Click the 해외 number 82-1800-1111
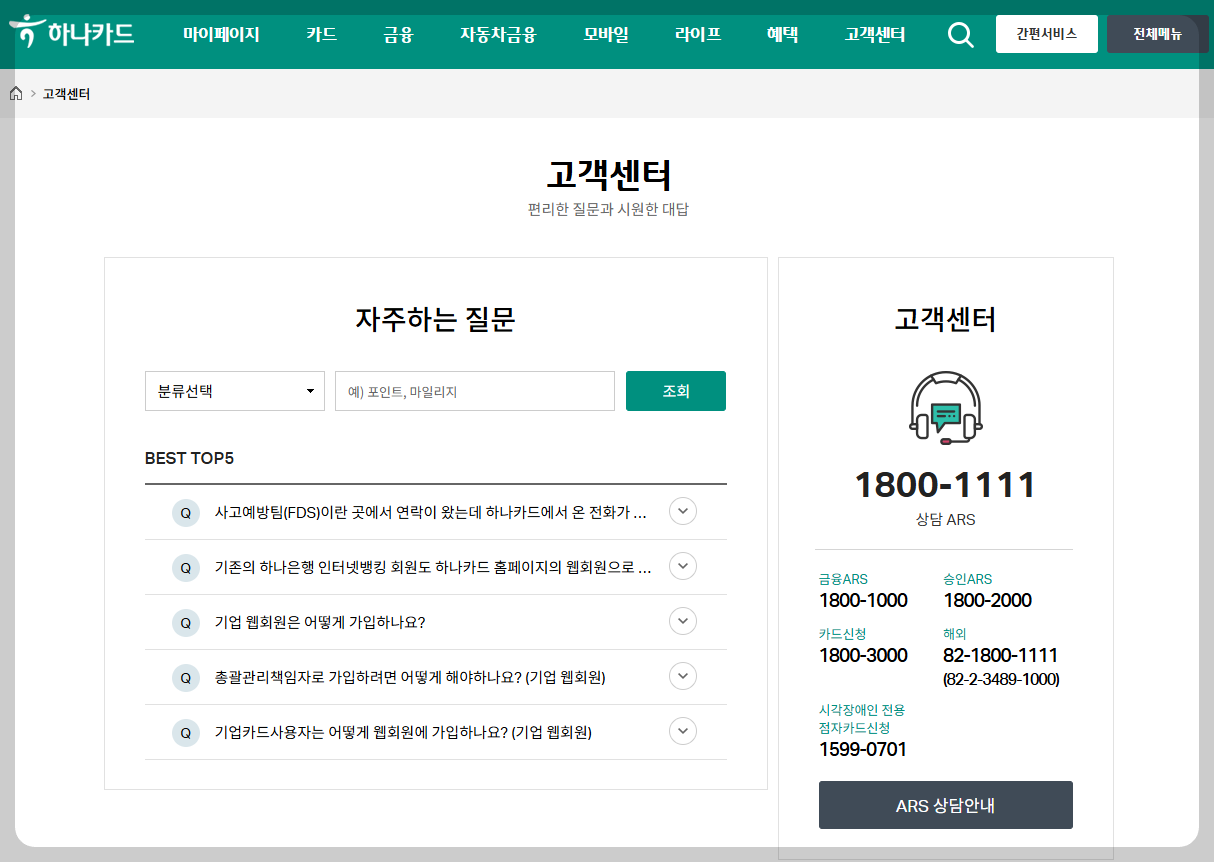Image resolution: width=1214 pixels, height=862 pixels. pyautogui.click(x=1001, y=655)
